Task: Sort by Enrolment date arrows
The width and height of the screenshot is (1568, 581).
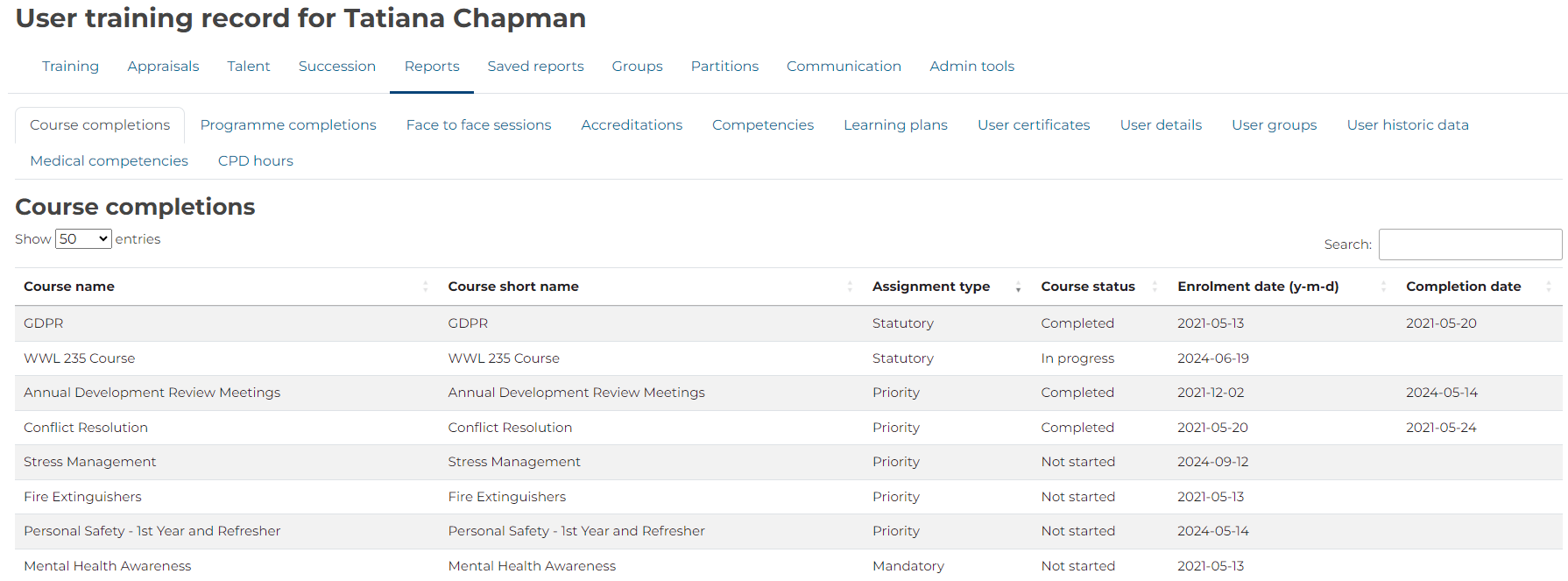Action: 1383,287
